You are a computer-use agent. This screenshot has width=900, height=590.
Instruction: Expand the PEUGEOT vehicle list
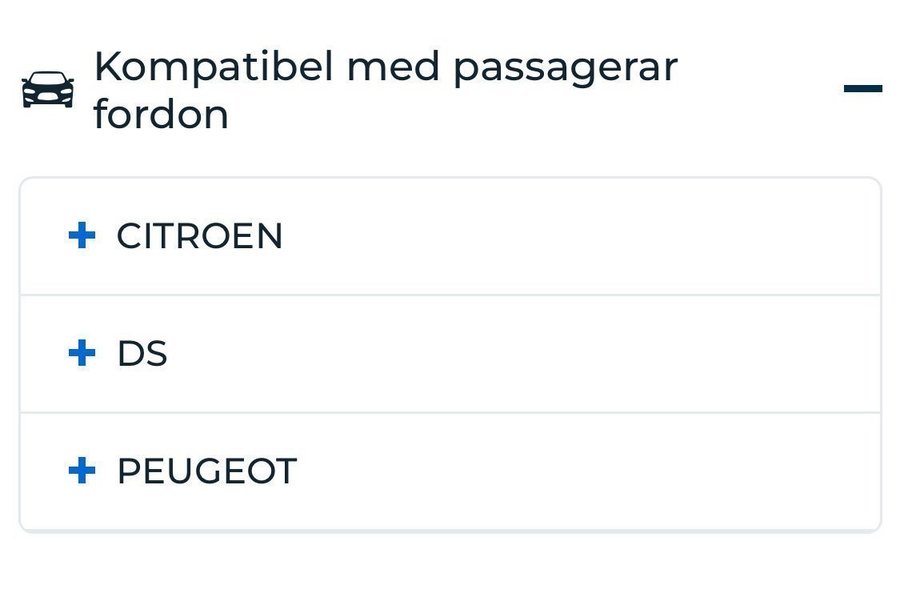(450, 471)
